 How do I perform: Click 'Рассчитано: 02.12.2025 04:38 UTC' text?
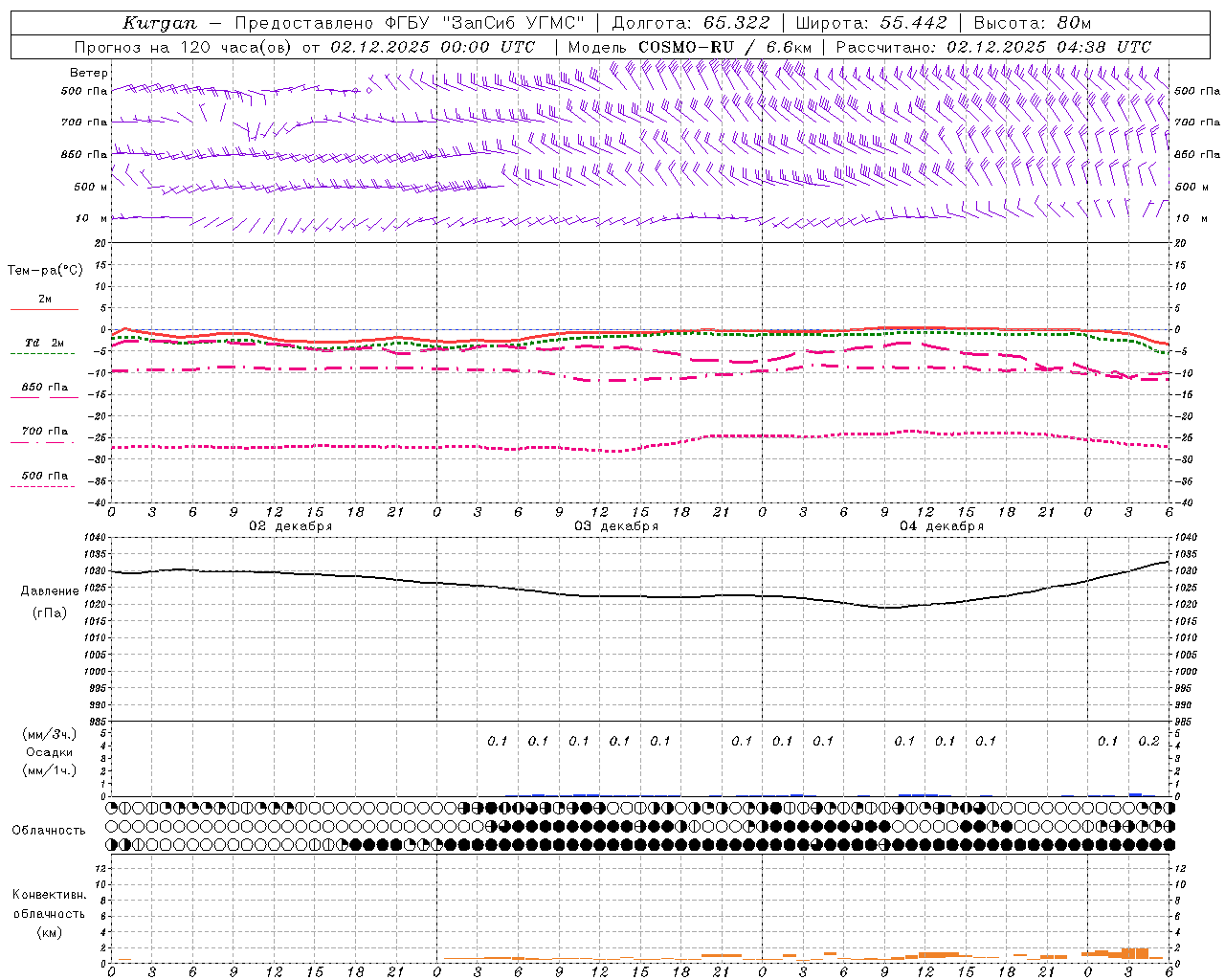coord(993,47)
